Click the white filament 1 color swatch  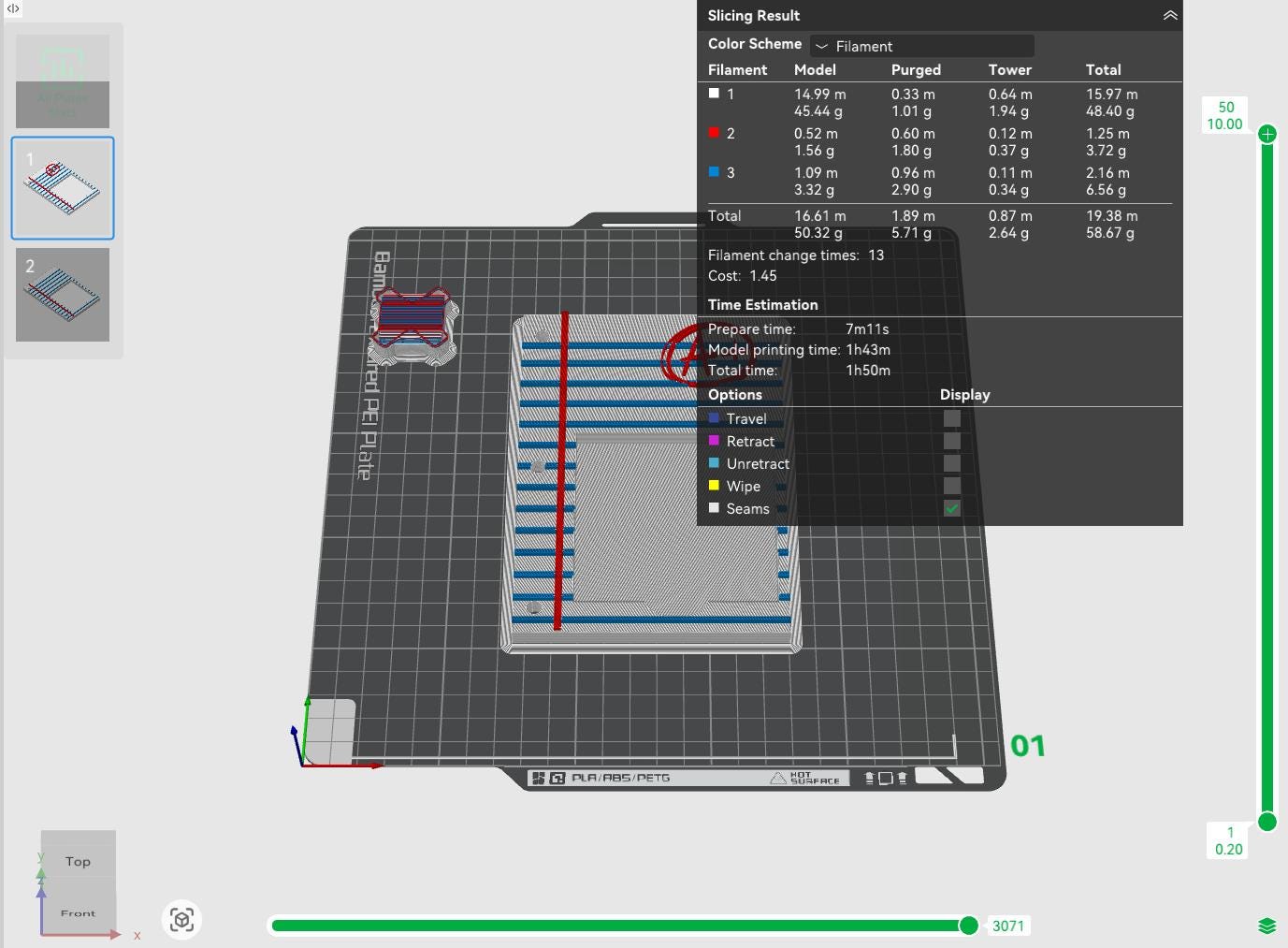(x=714, y=93)
